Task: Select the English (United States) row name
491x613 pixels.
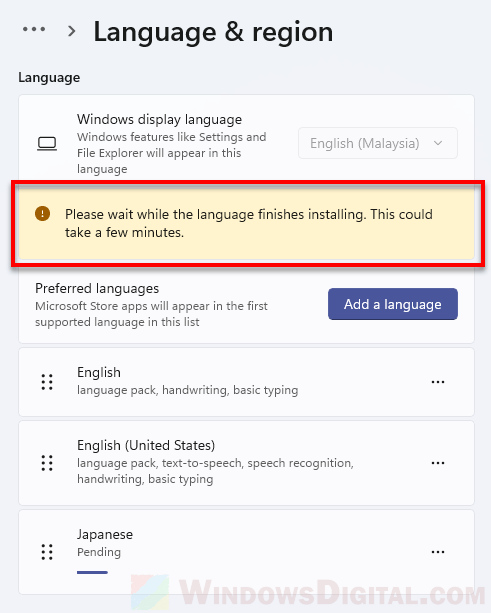Action: [146, 445]
